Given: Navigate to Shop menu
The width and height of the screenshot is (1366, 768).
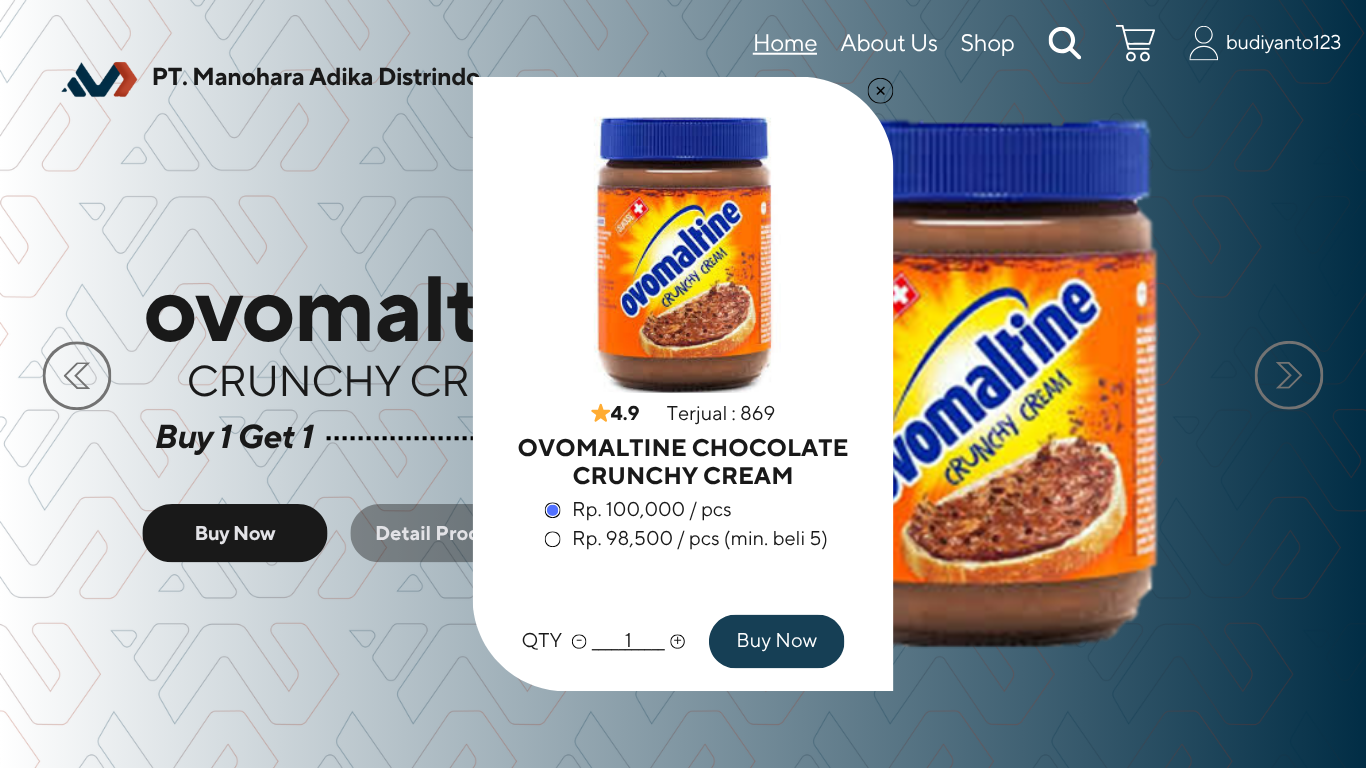Looking at the screenshot, I should [x=987, y=43].
